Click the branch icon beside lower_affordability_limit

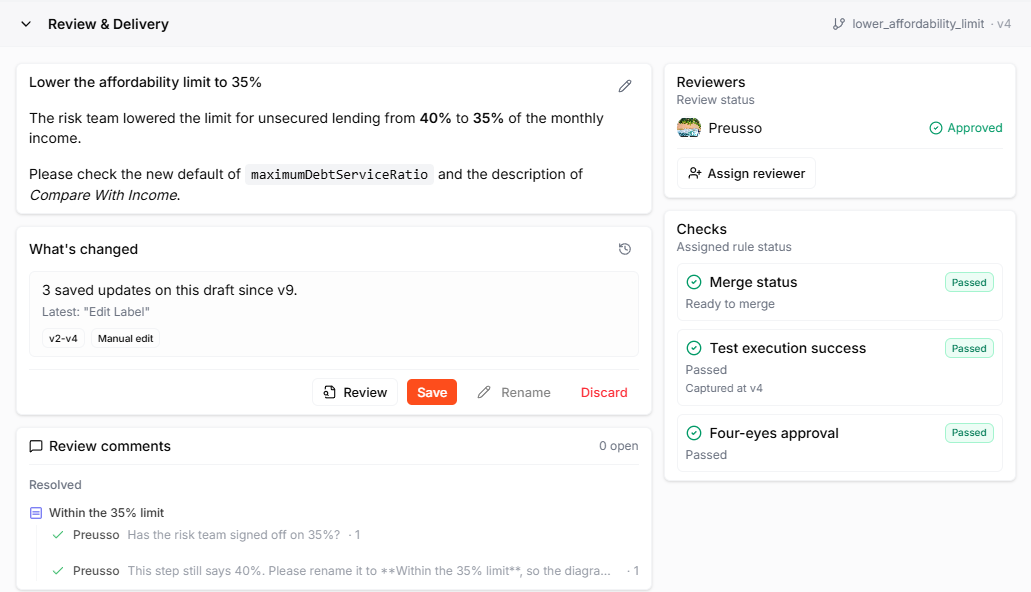coord(838,24)
